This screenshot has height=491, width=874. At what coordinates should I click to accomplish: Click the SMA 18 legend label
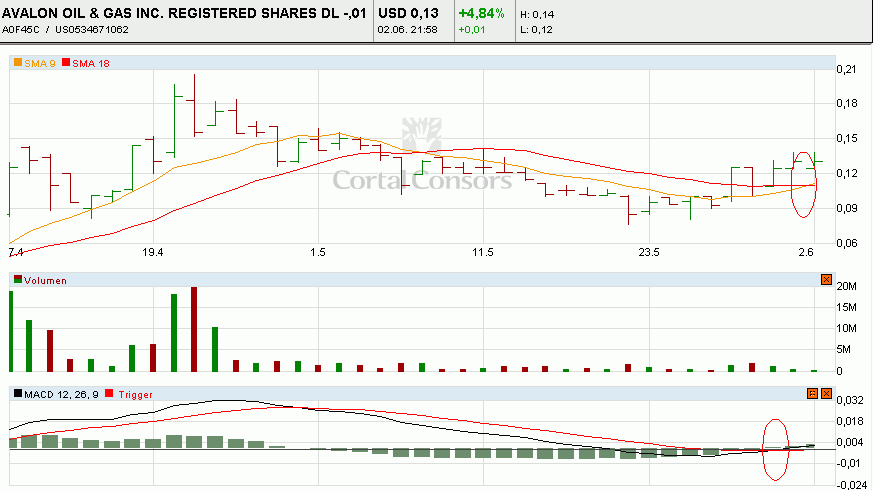(x=91, y=63)
